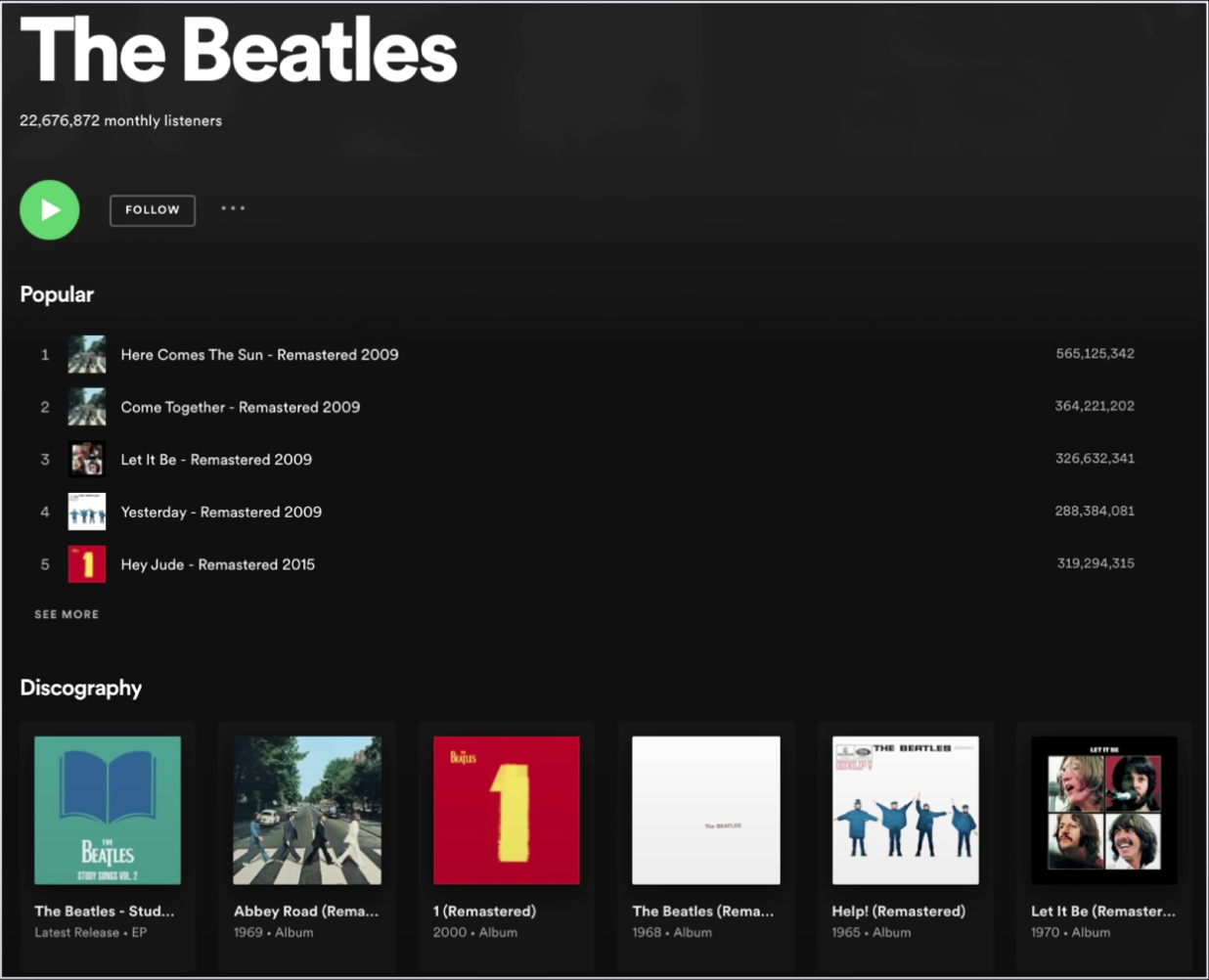Click the Help! album cover image

tap(905, 810)
